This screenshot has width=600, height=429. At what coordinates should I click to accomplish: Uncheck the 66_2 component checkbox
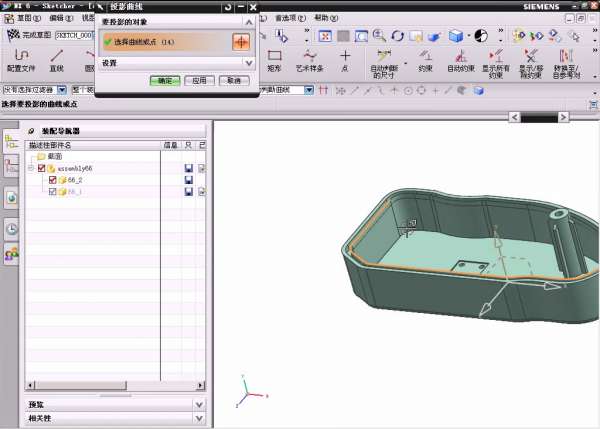(52, 180)
